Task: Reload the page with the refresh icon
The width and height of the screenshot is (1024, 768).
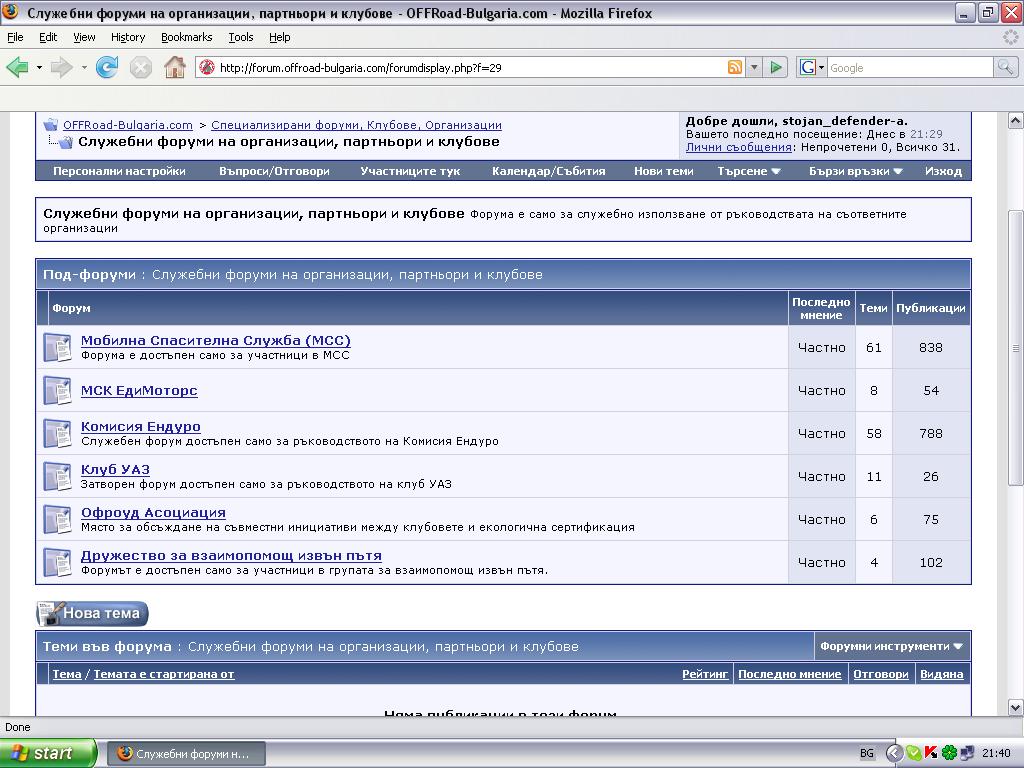Action: (107, 67)
